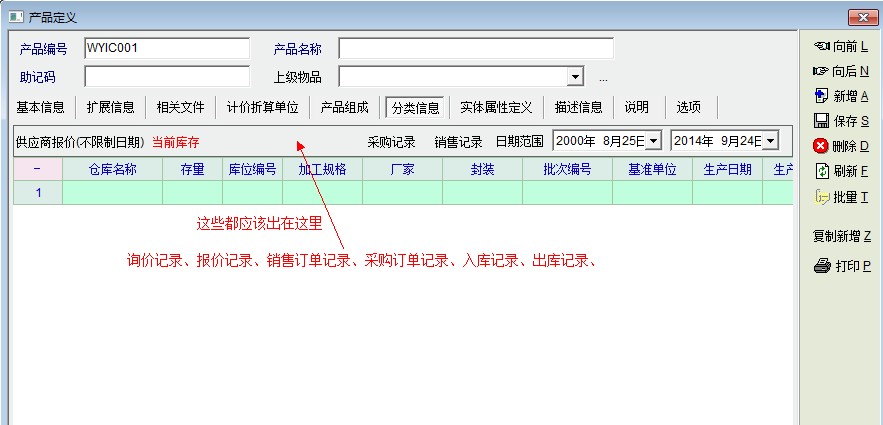Click the 刷新 (refresh) icon
The height and width of the screenshot is (425, 883).
pyautogui.click(x=821, y=171)
